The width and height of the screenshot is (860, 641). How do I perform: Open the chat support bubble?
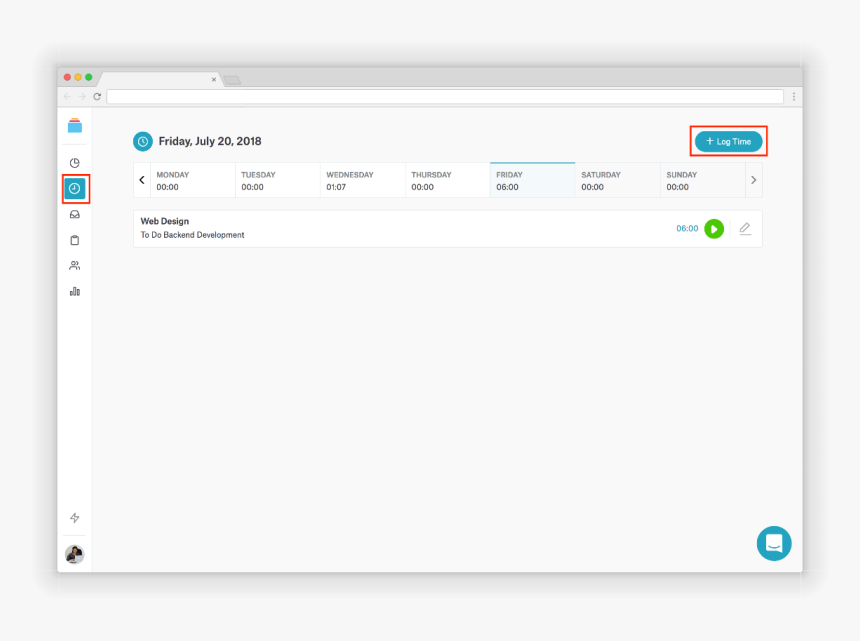point(774,543)
